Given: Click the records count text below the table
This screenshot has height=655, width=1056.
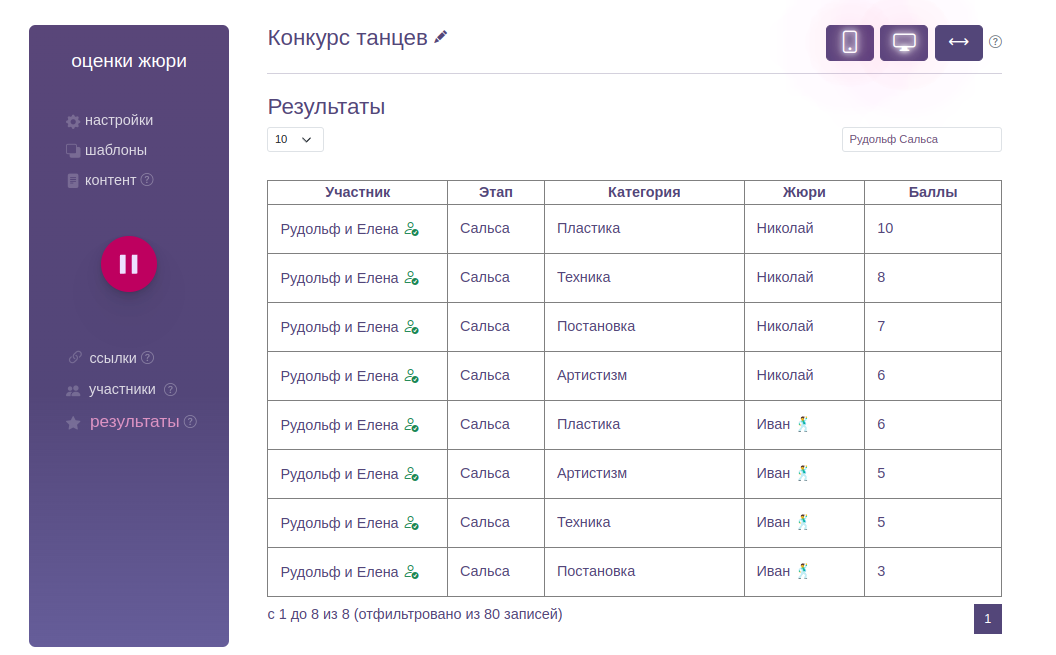Looking at the screenshot, I should click(415, 614).
